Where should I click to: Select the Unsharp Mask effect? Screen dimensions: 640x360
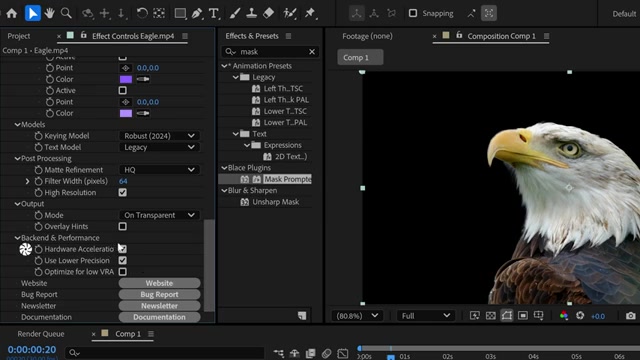[276, 202]
